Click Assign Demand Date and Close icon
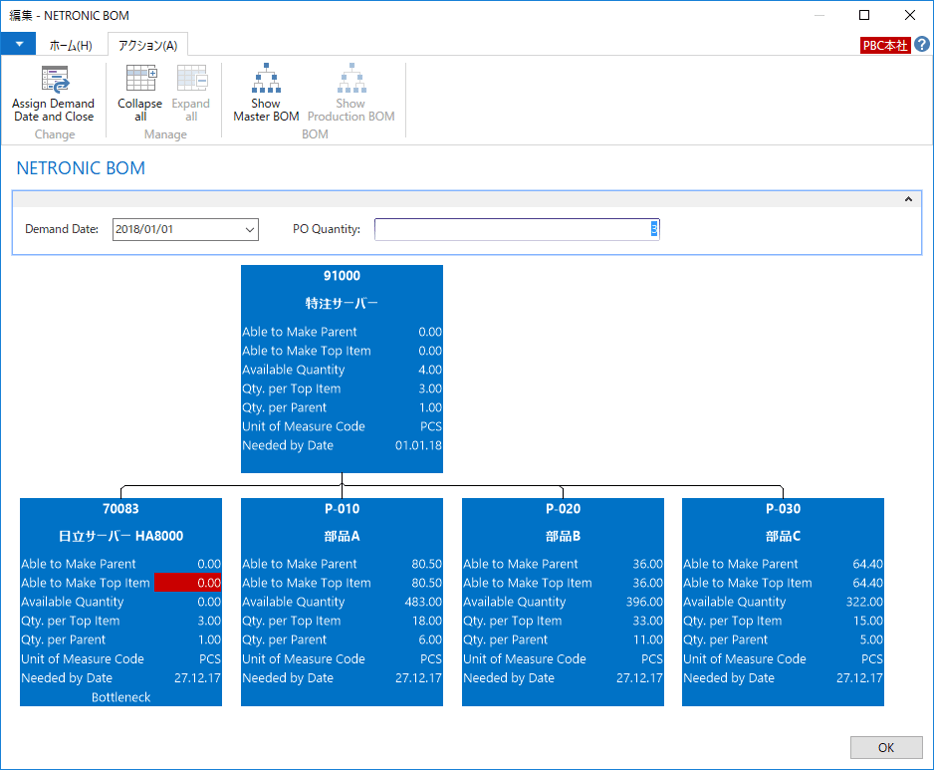The image size is (934, 770). click(53, 81)
